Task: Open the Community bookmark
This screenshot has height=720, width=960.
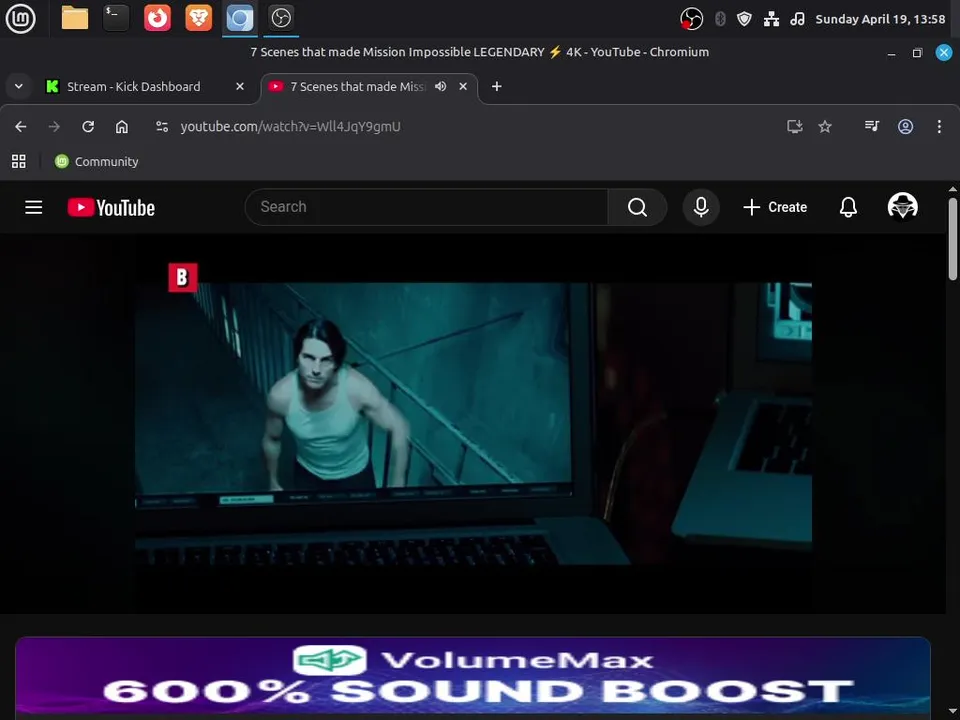Action: point(96,161)
